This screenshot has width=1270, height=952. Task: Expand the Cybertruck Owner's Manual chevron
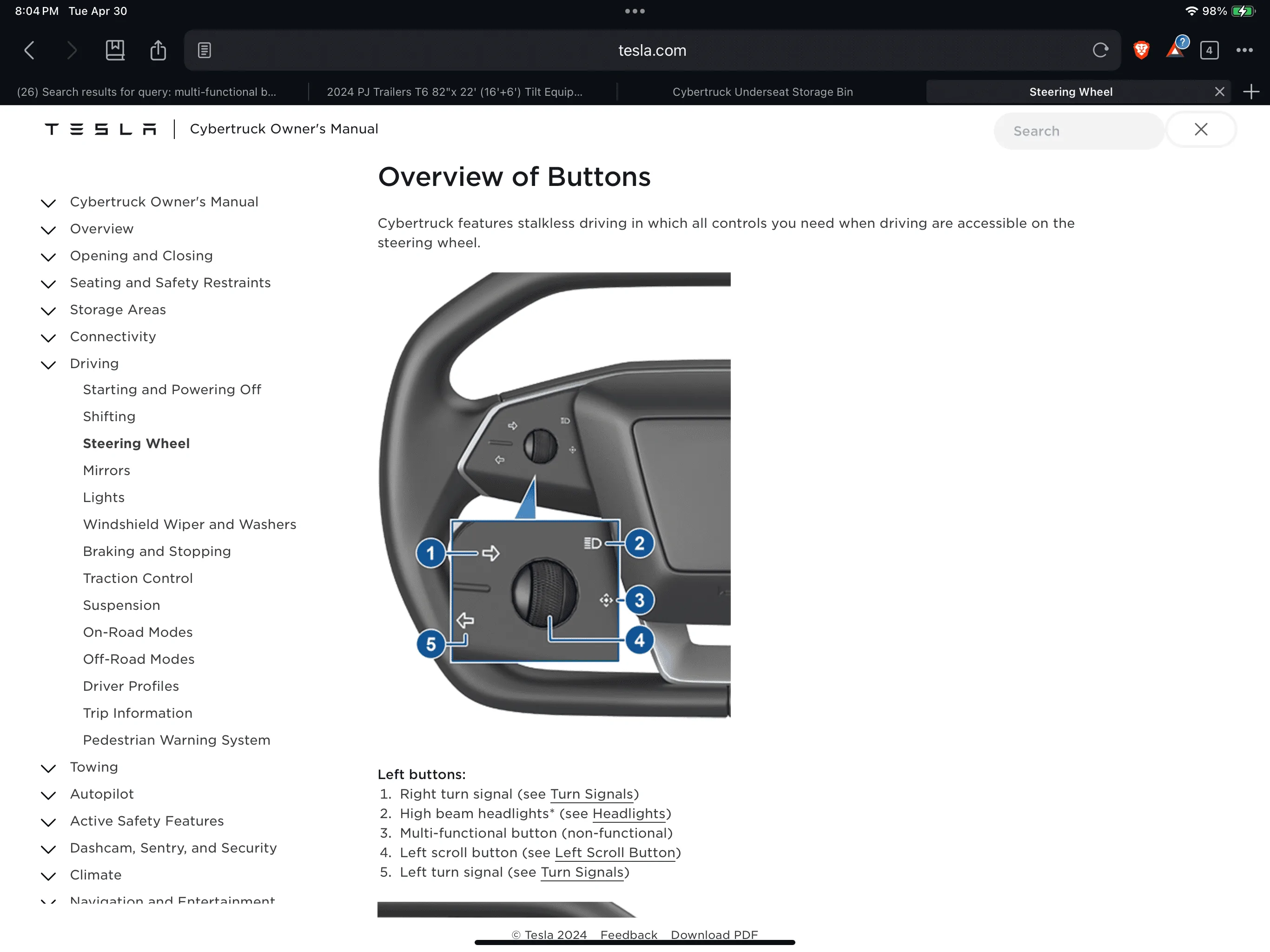[48, 203]
